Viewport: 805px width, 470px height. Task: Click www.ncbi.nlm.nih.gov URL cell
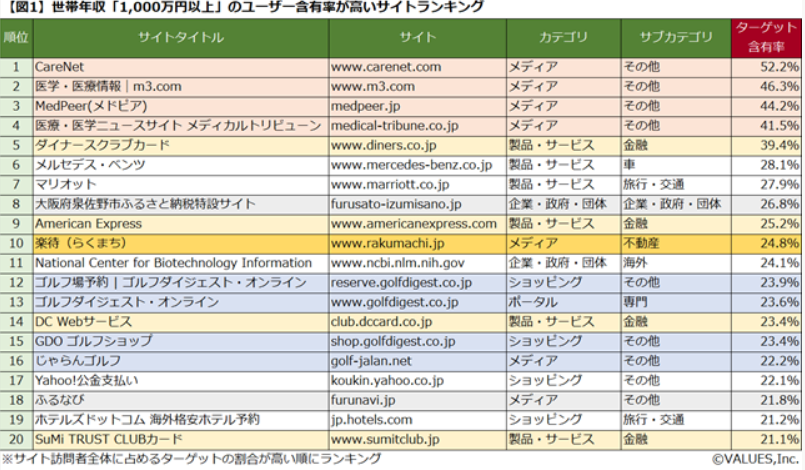click(417, 264)
